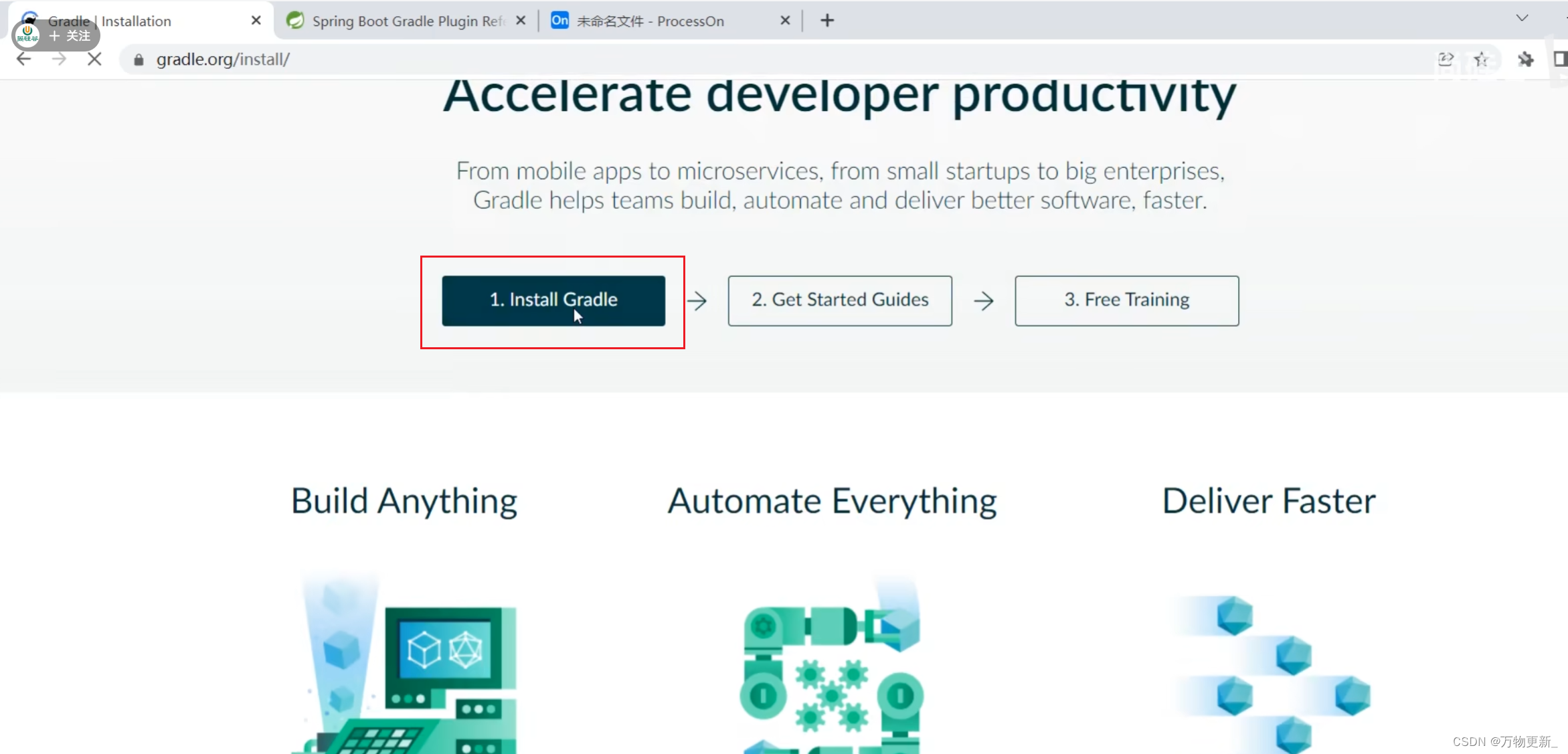Open the browser extensions puzzle icon

tap(1526, 59)
